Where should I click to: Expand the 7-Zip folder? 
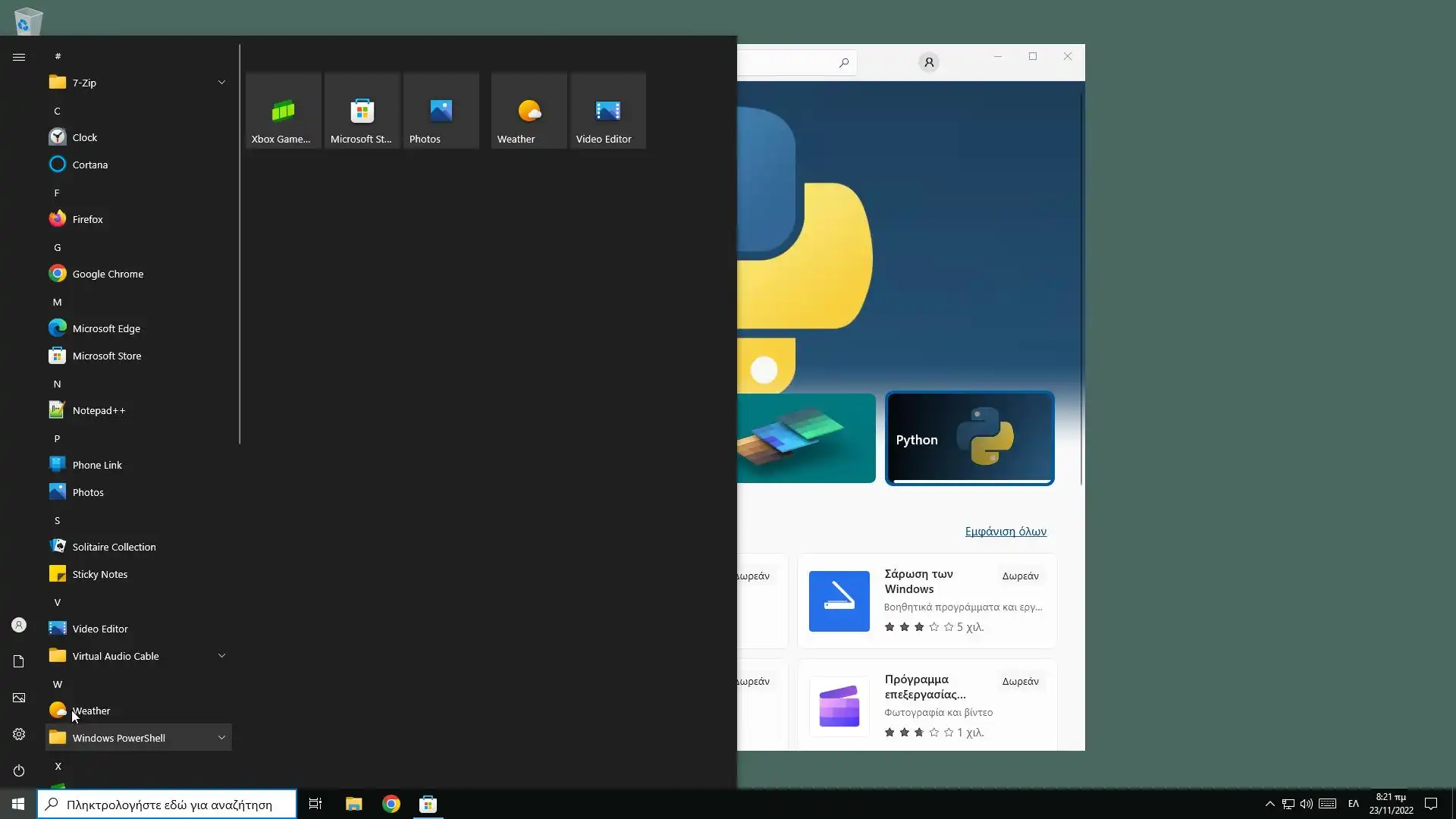(221, 83)
